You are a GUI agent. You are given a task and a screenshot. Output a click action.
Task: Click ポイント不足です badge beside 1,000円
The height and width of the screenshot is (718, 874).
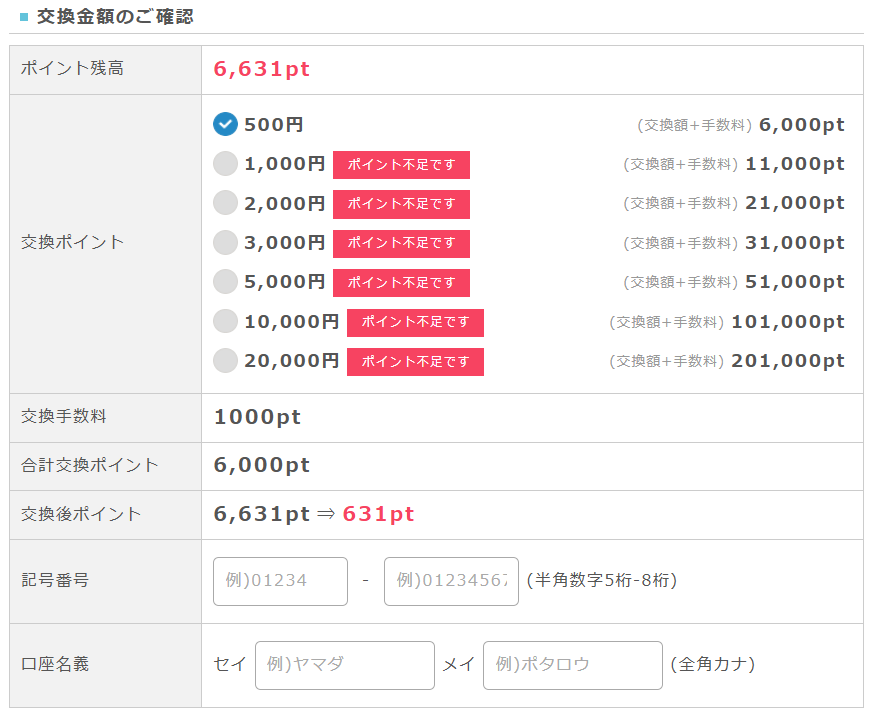coord(401,165)
